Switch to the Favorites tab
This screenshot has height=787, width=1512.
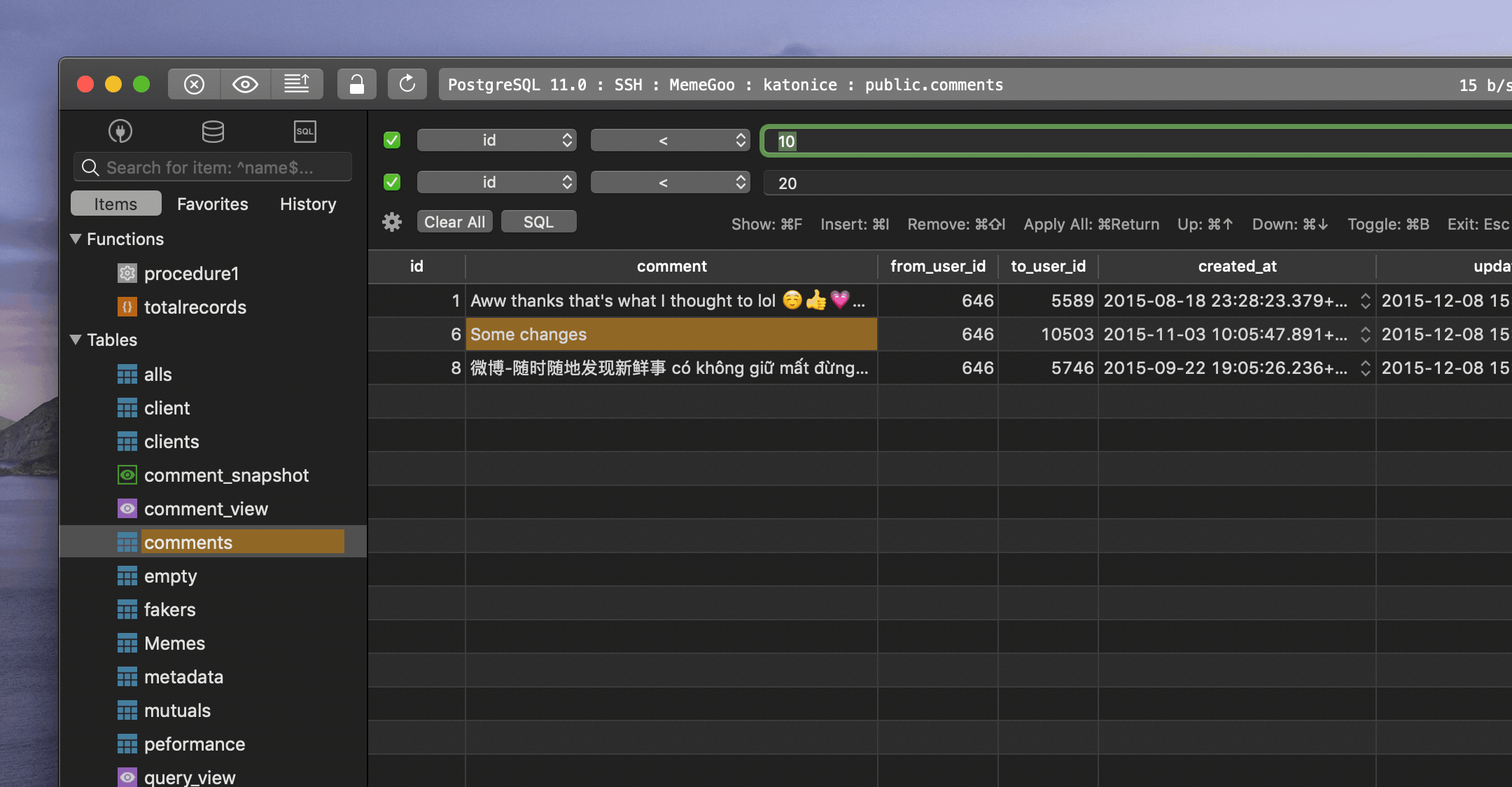pyautogui.click(x=212, y=204)
